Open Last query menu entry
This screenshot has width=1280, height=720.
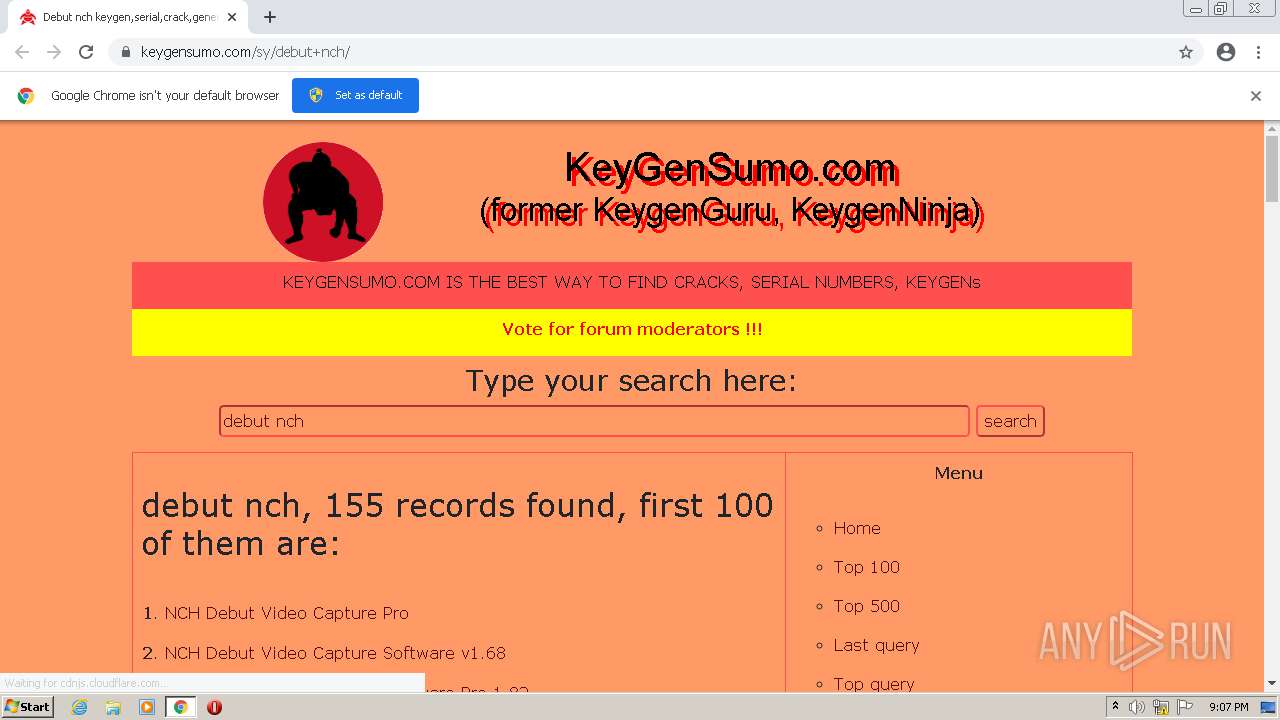876,645
